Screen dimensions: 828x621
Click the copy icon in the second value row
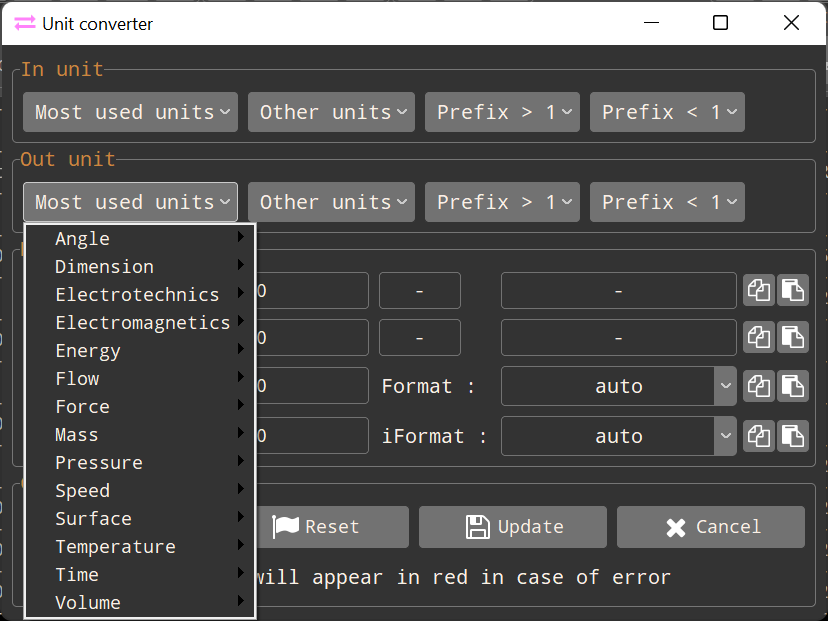759,338
